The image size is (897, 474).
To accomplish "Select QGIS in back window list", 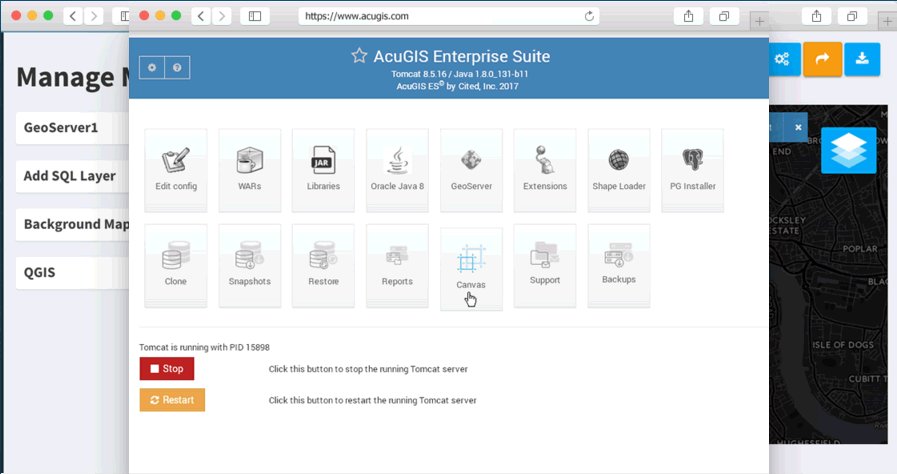I will (73, 273).
